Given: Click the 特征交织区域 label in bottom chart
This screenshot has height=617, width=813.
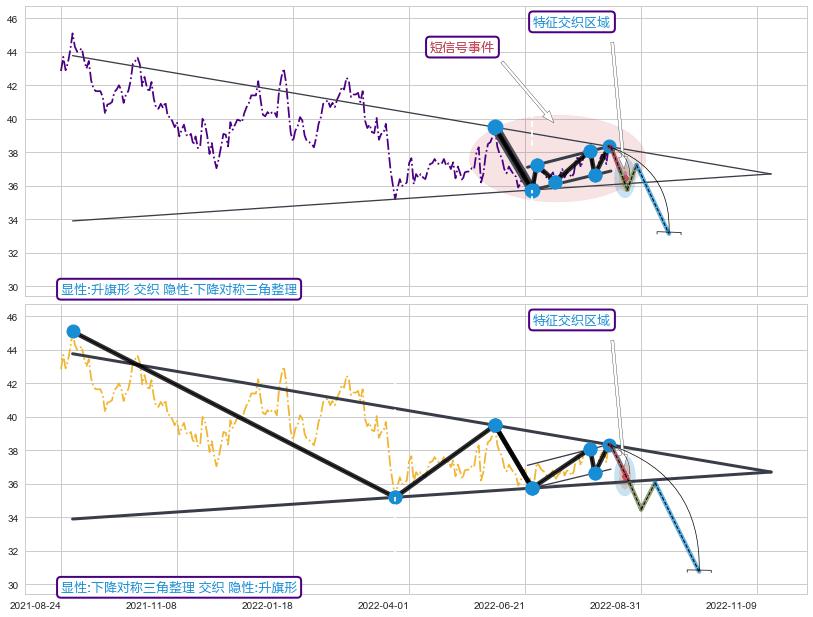Looking at the screenshot, I should (x=571, y=320).
